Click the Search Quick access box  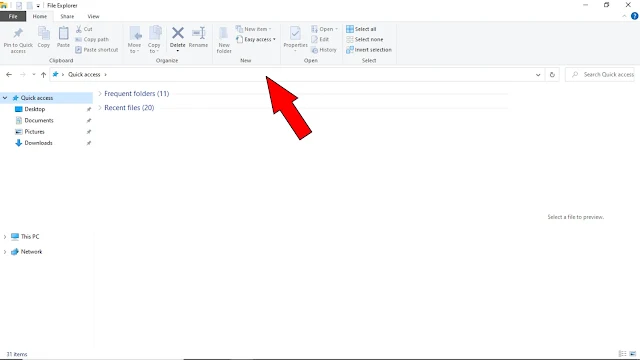coord(600,75)
